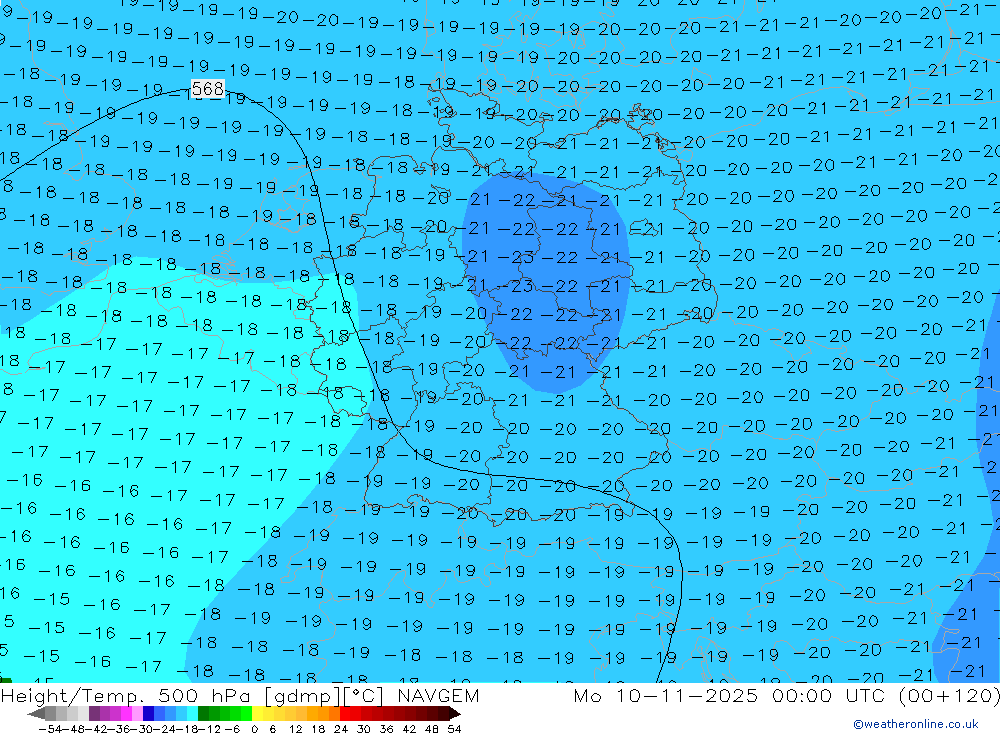Click the '48' color scale label
Image resolution: width=1000 pixels, height=733 pixels.
(x=431, y=729)
